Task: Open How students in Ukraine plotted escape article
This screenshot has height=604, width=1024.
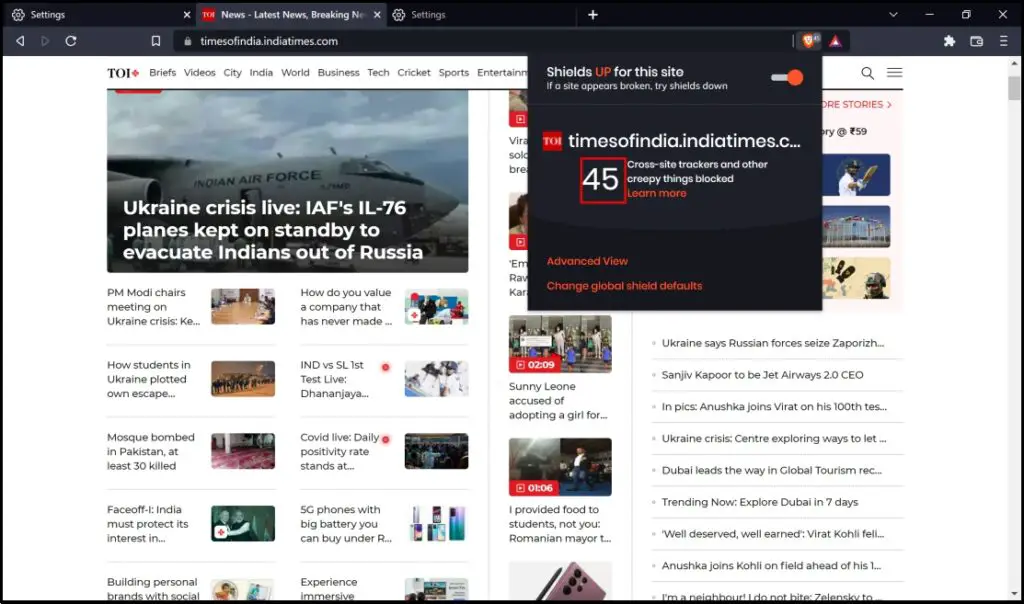Action: pos(149,379)
